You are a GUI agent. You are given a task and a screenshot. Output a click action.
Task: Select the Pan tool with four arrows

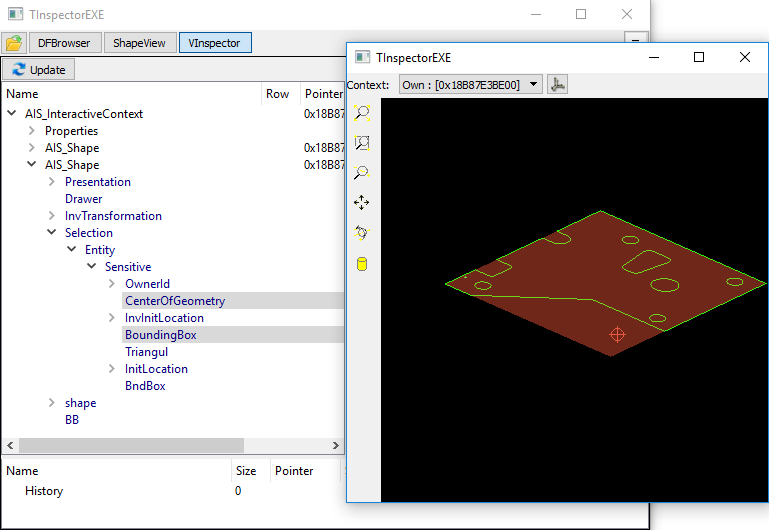coord(362,203)
